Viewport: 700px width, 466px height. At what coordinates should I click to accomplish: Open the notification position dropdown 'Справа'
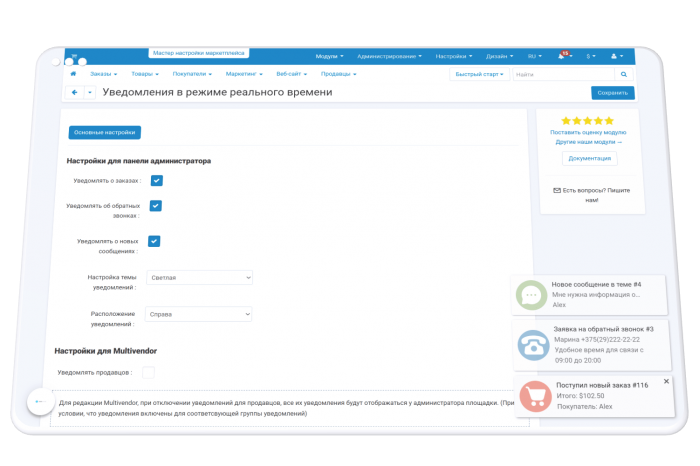(198, 314)
